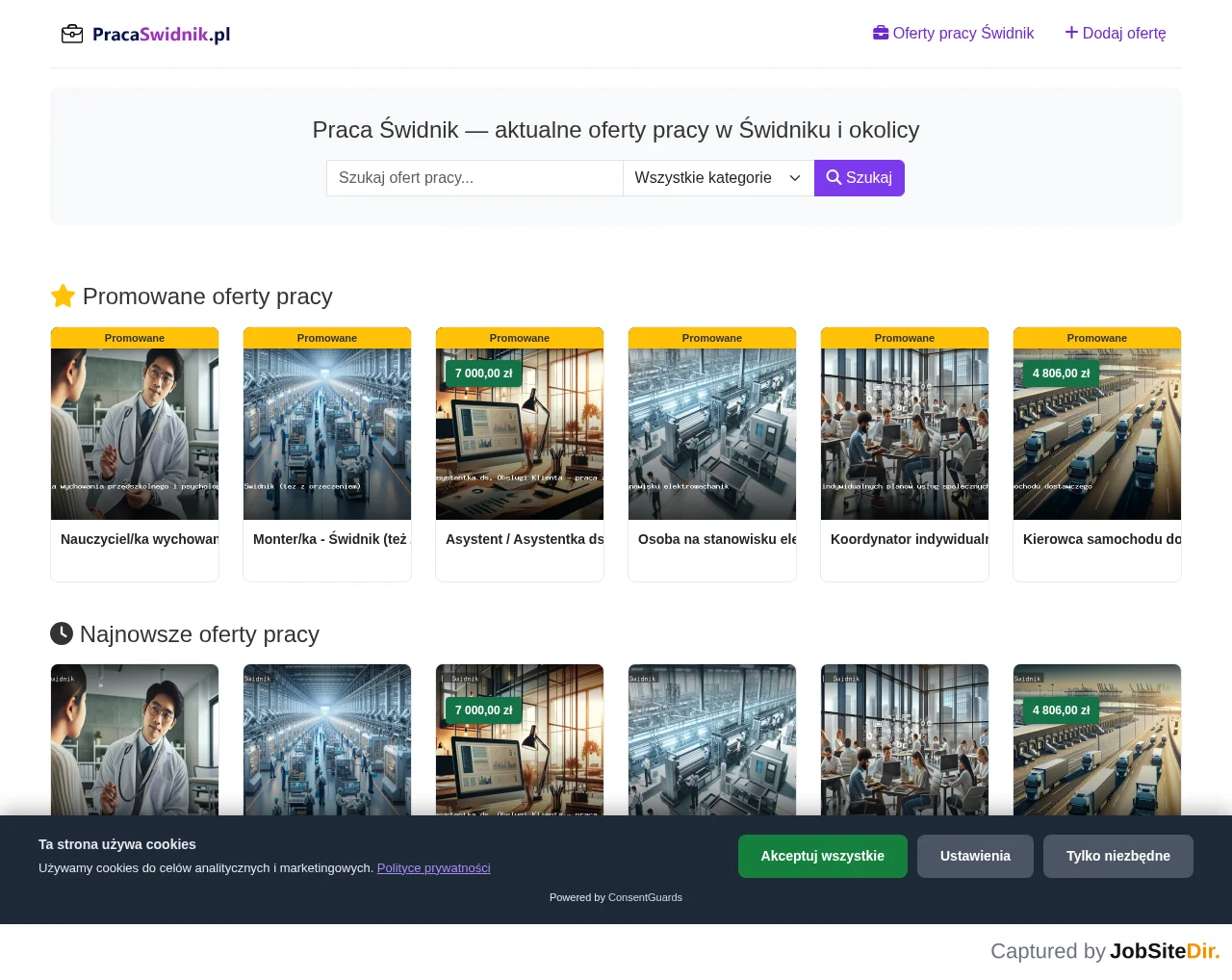
Task: Click Promowane label on Kierowca samochodu card
Action: coord(1097,338)
